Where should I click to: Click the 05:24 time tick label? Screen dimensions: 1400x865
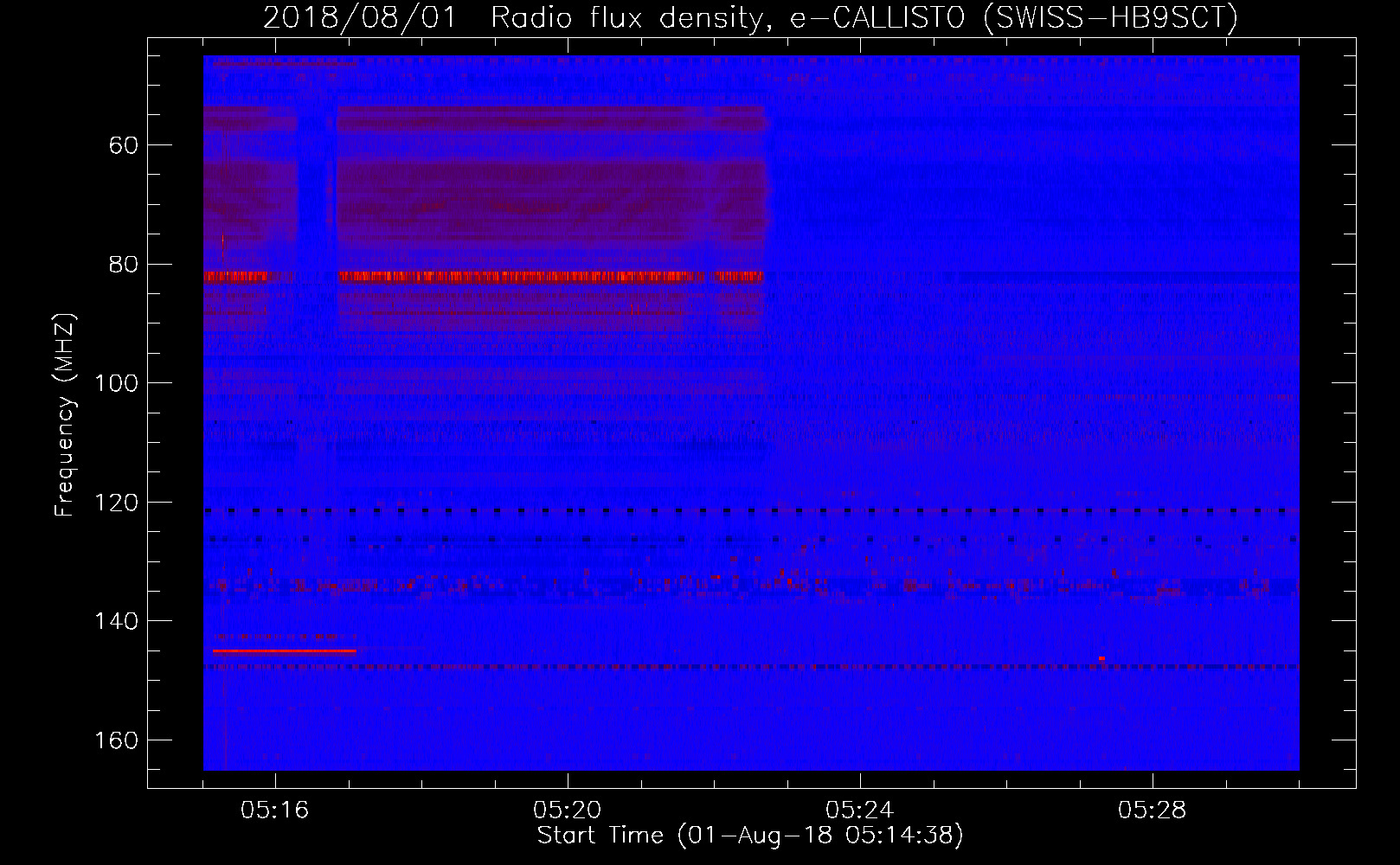tap(860, 811)
